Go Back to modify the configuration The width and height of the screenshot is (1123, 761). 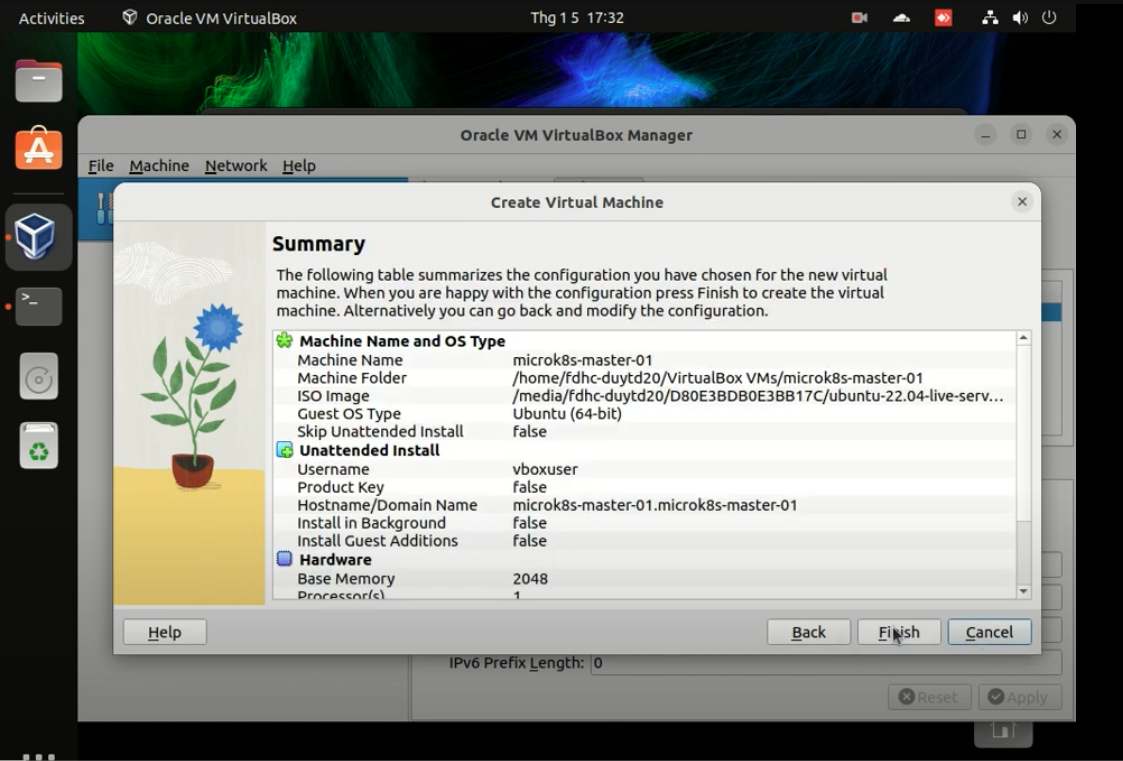pyautogui.click(x=808, y=631)
